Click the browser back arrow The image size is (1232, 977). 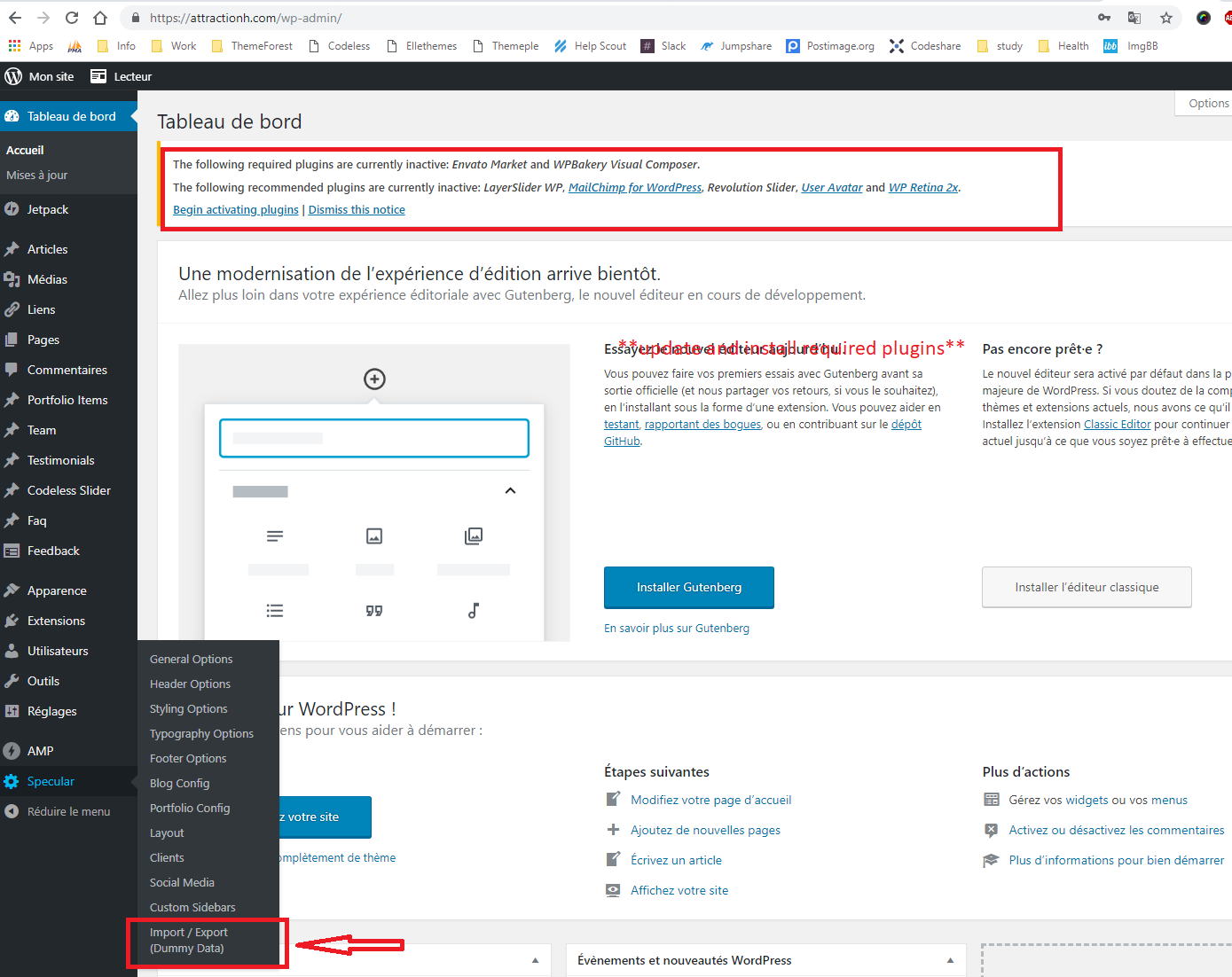tap(15, 18)
